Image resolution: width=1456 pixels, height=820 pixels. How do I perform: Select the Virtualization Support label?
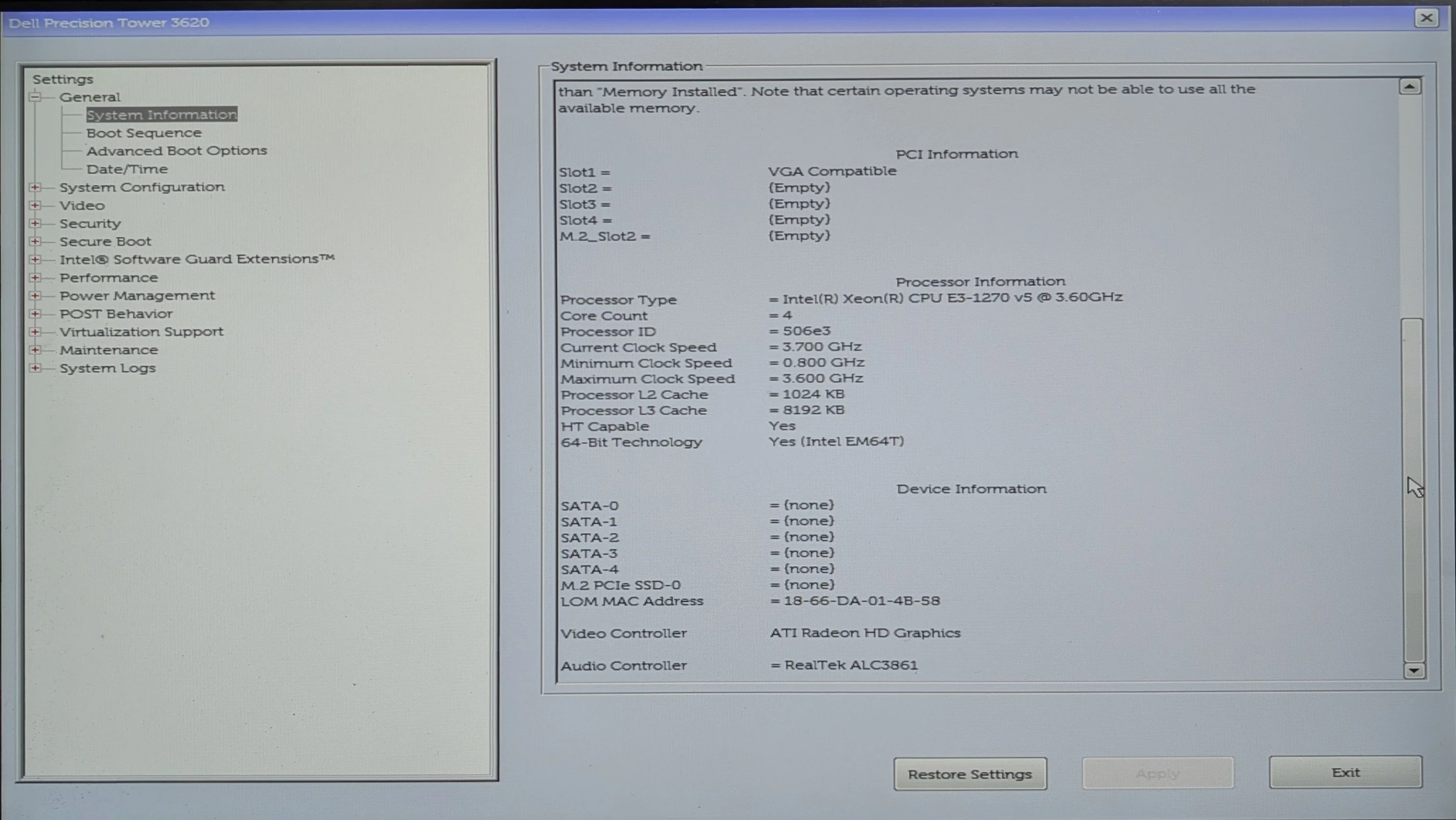point(141,332)
